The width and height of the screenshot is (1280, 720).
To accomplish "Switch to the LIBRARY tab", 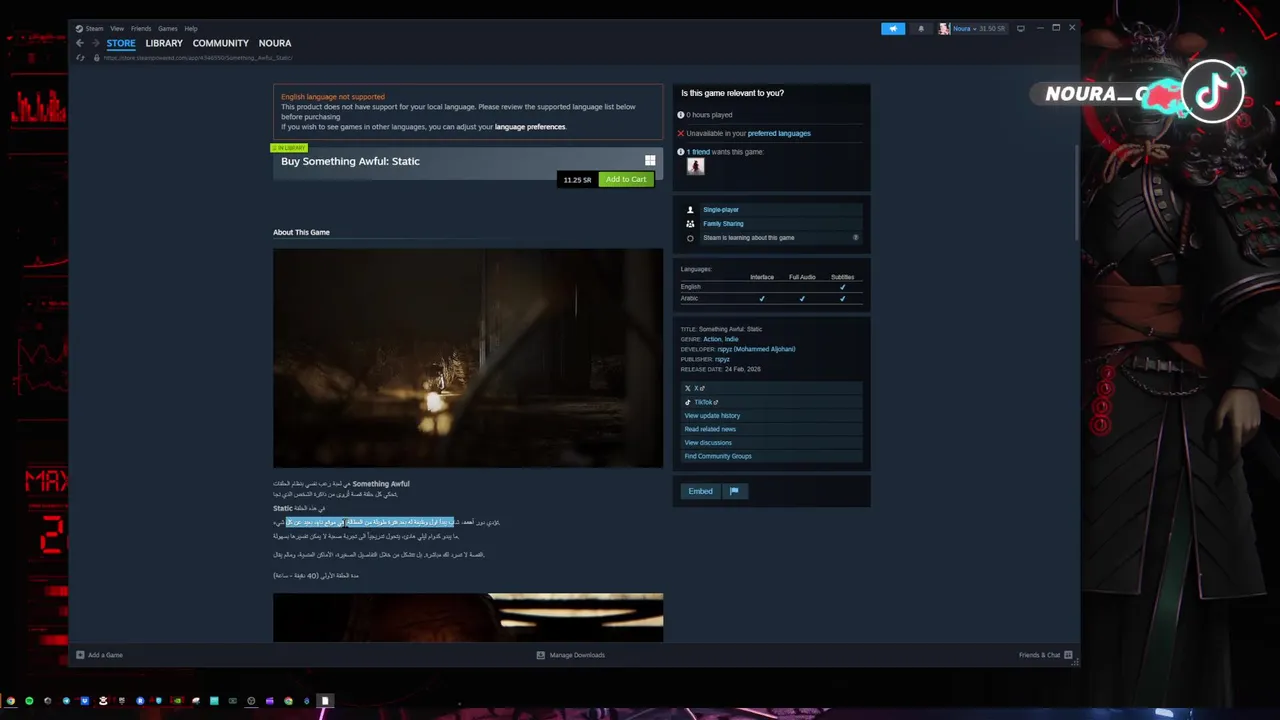I will [x=164, y=43].
